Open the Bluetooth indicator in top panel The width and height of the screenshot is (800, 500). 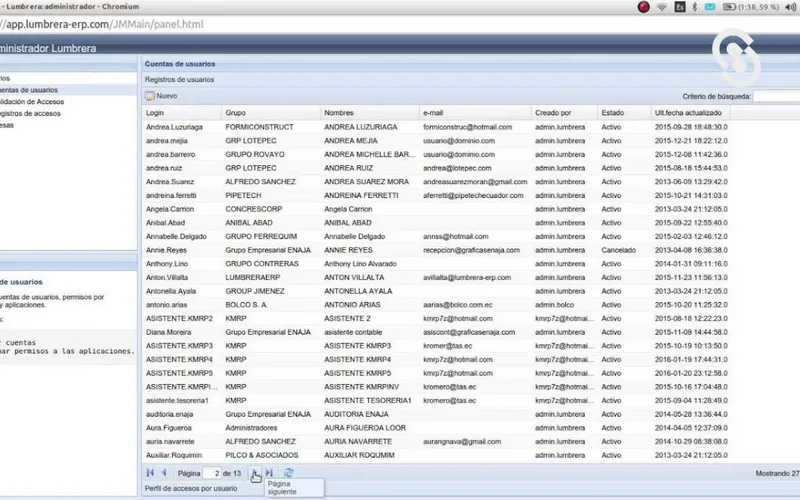pos(694,7)
